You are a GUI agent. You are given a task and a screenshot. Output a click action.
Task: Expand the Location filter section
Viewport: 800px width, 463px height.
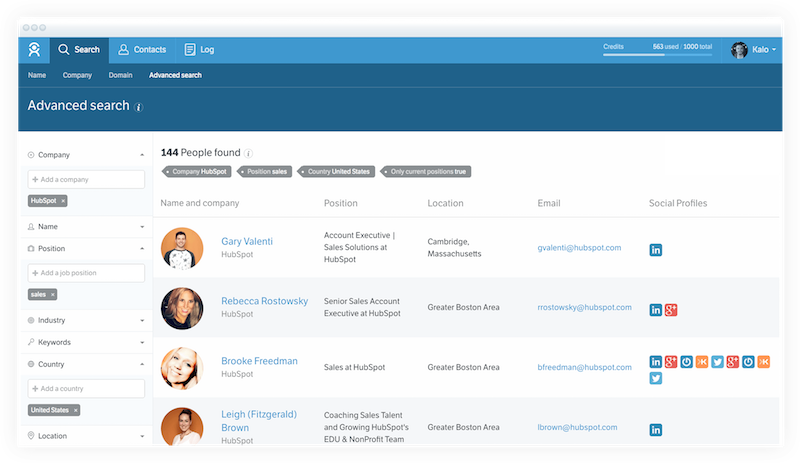tap(142, 436)
